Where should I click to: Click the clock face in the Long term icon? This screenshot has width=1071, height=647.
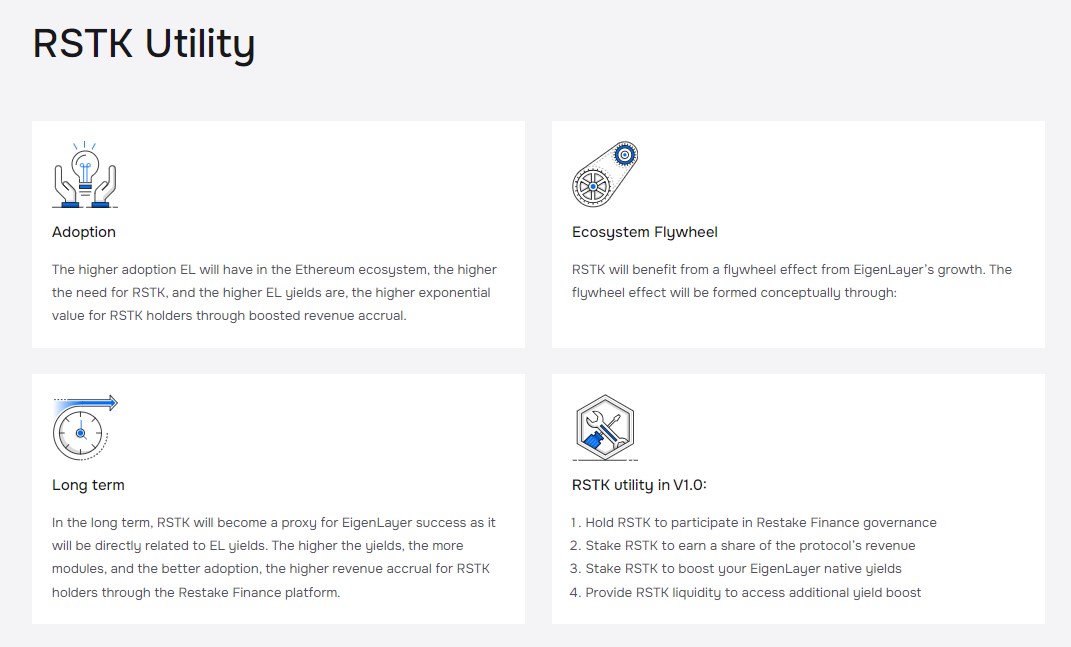(79, 433)
